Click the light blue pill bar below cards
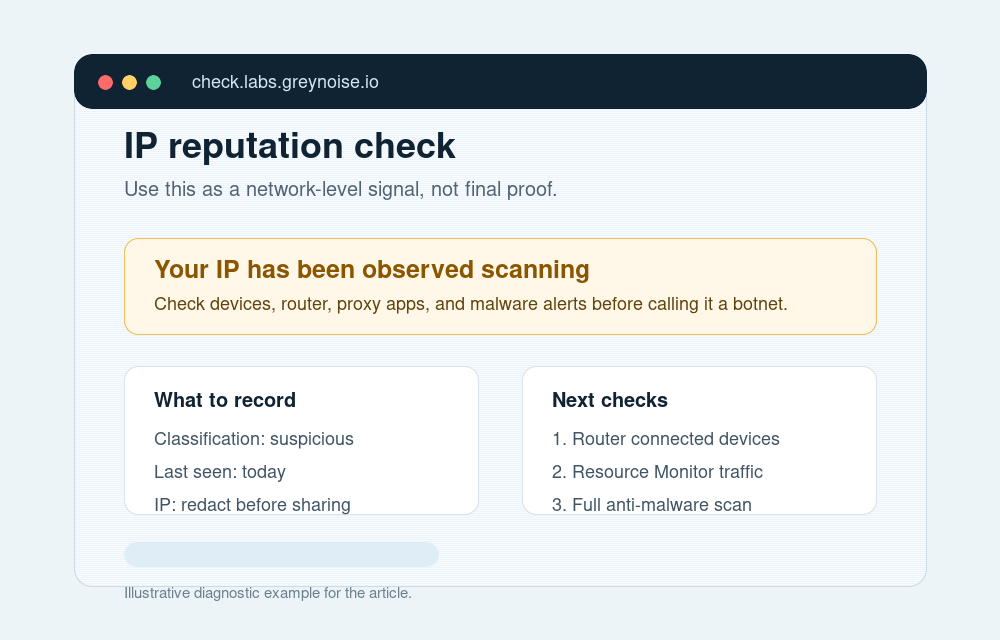The width and height of the screenshot is (1000, 640). point(281,555)
